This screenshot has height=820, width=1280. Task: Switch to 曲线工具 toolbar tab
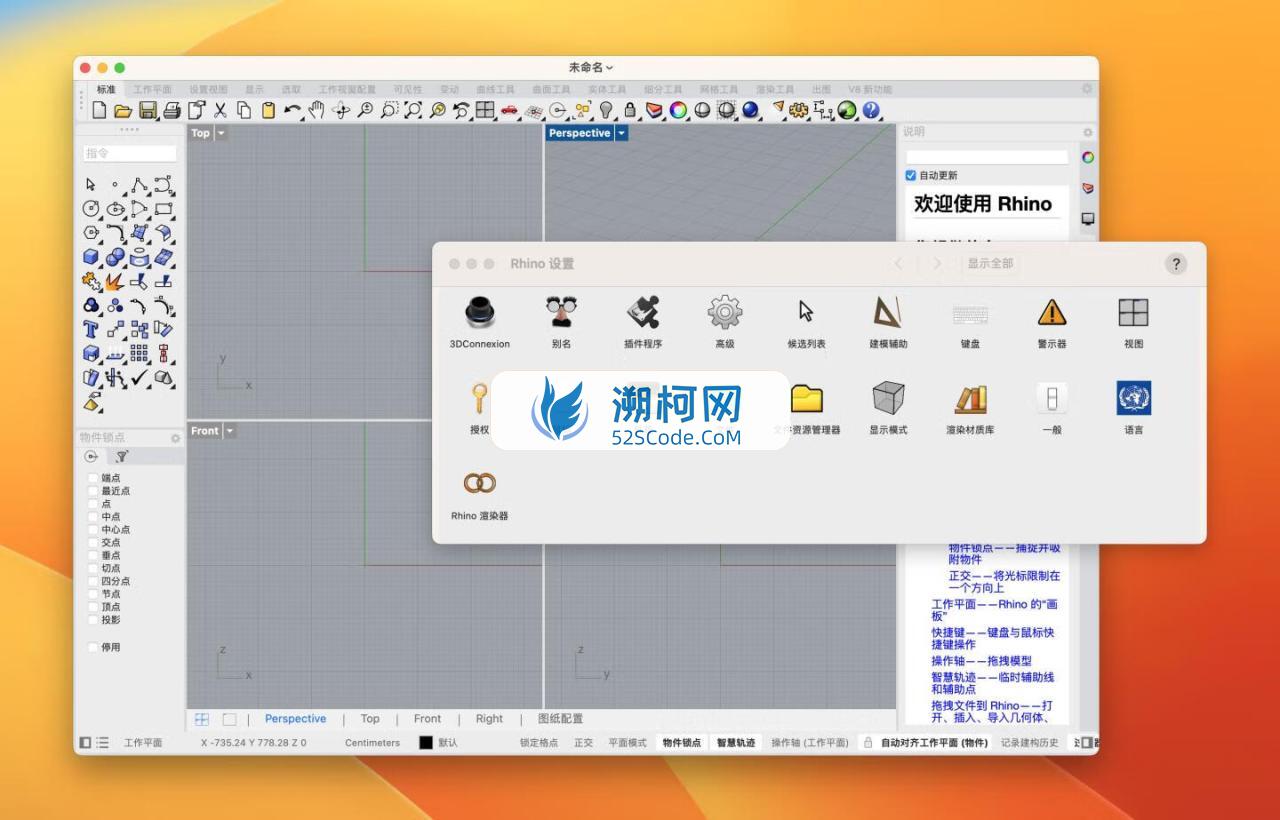[495, 90]
